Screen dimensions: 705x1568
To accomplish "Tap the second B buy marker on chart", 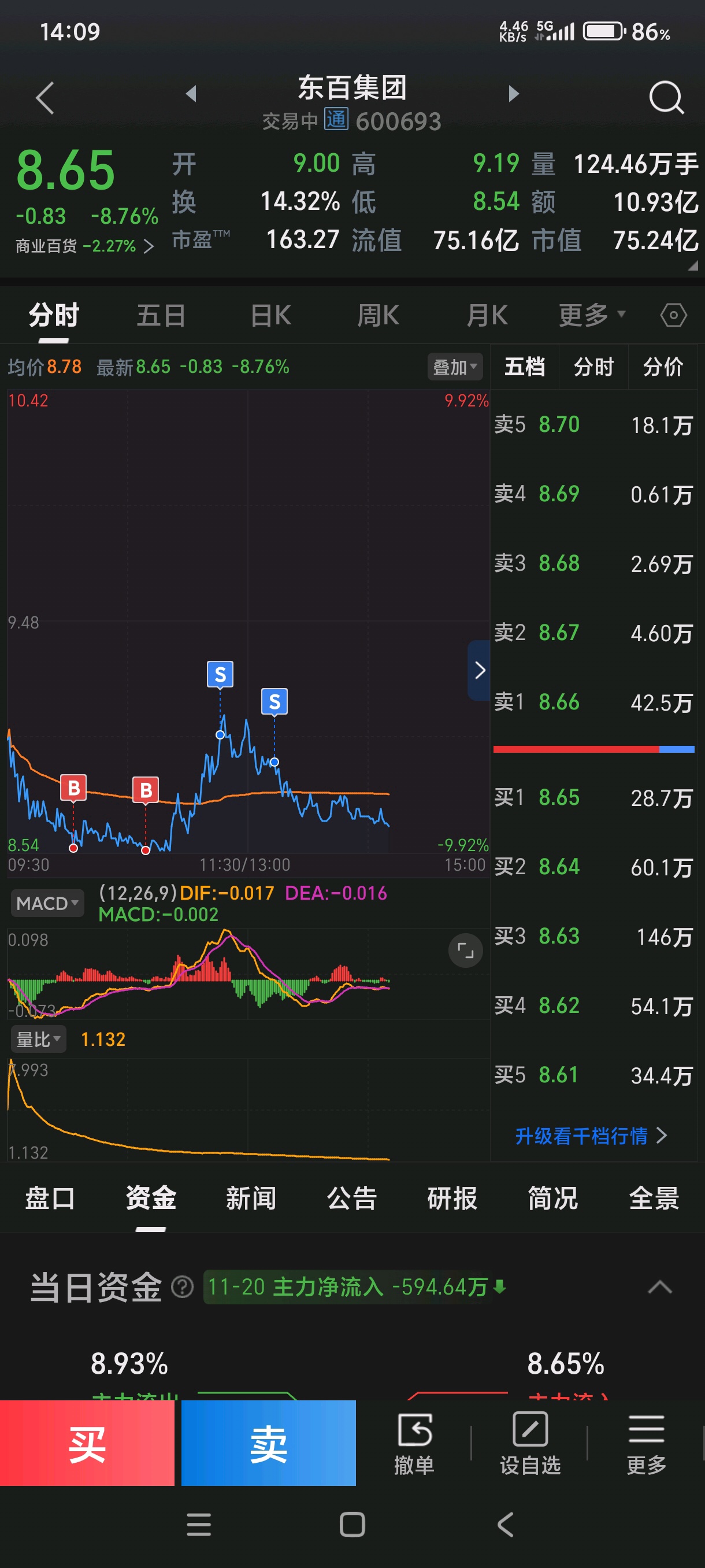I will click(x=146, y=790).
